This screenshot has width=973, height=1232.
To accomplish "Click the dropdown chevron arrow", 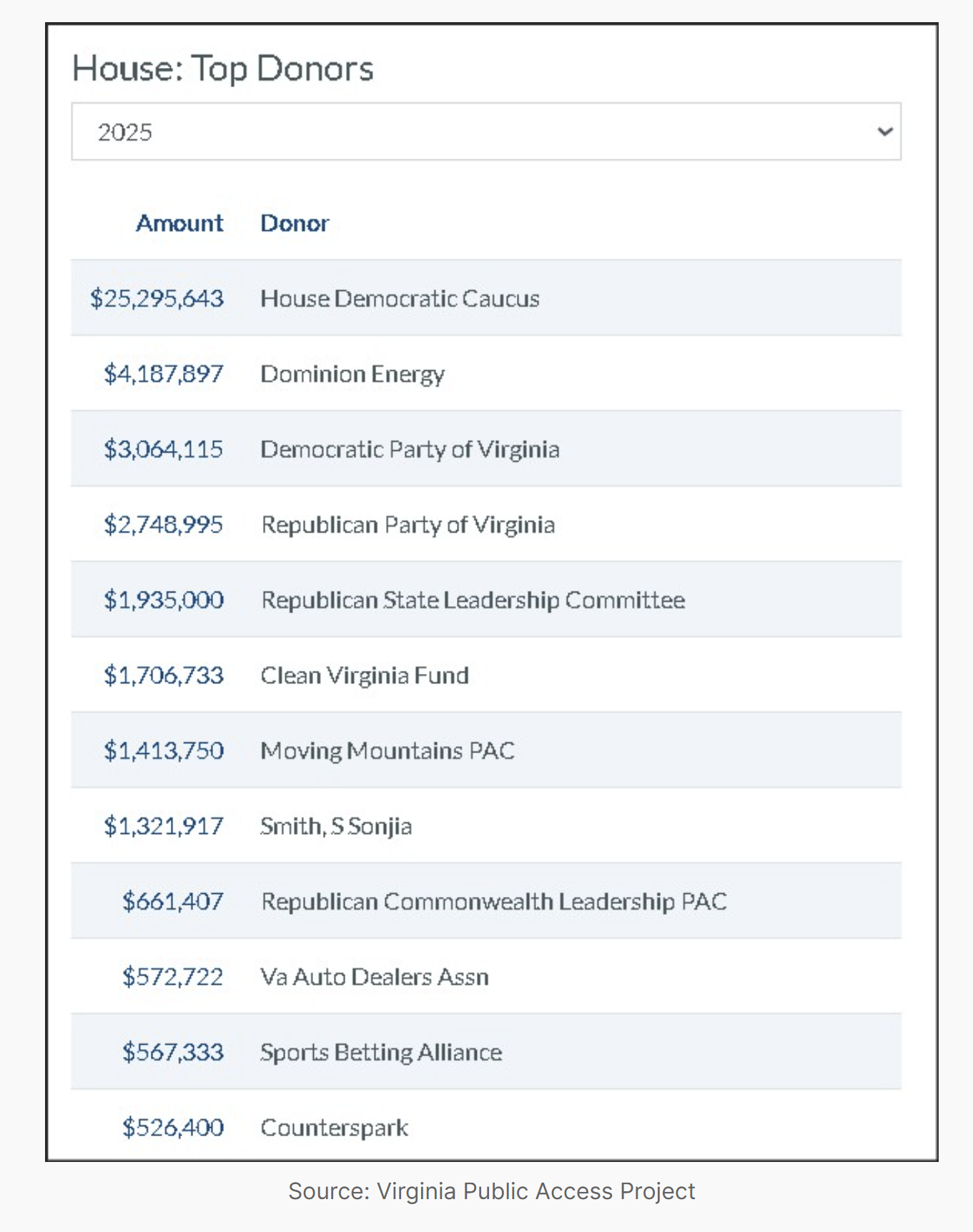I will point(885,131).
